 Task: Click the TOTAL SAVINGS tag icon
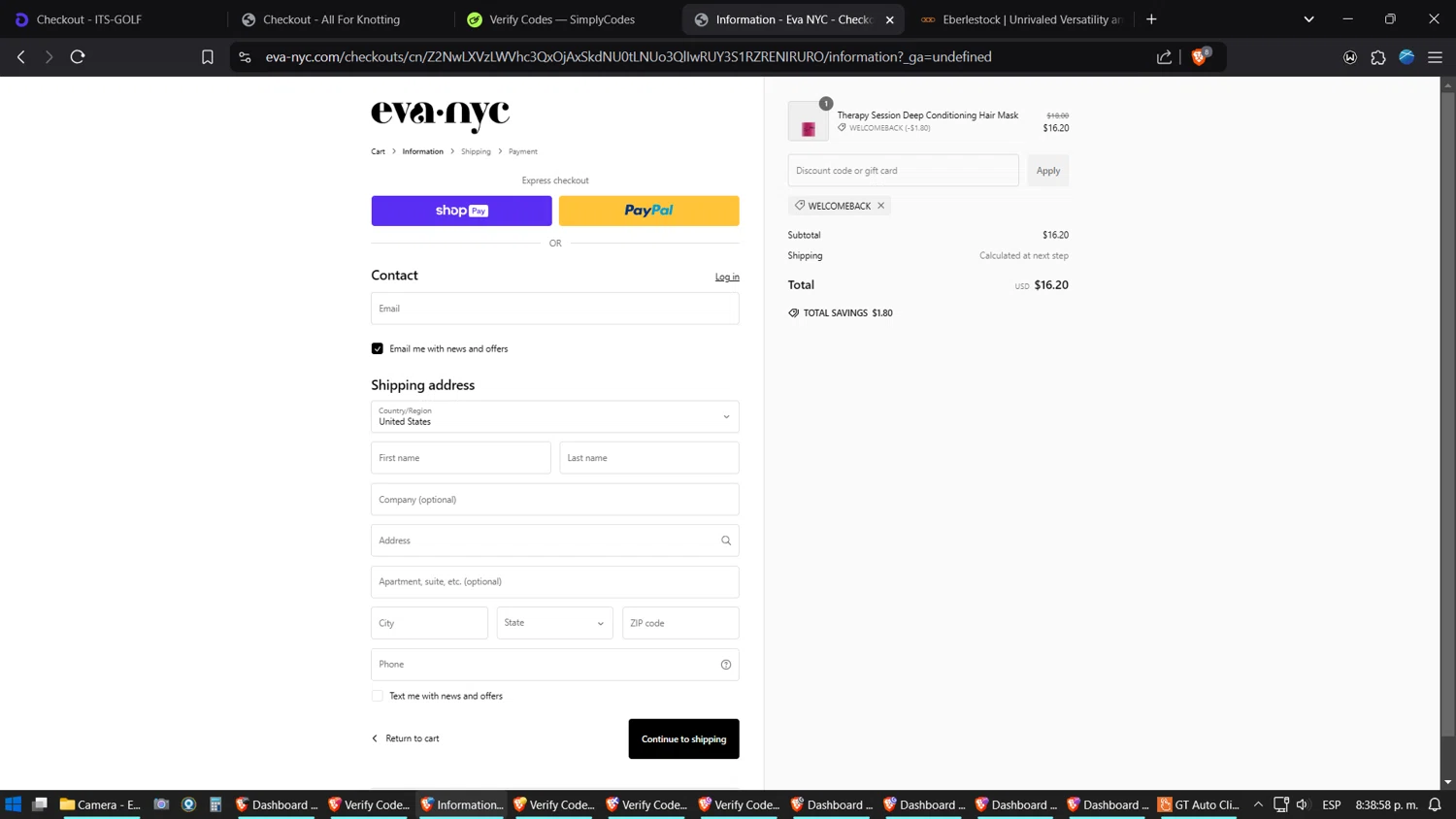point(794,313)
